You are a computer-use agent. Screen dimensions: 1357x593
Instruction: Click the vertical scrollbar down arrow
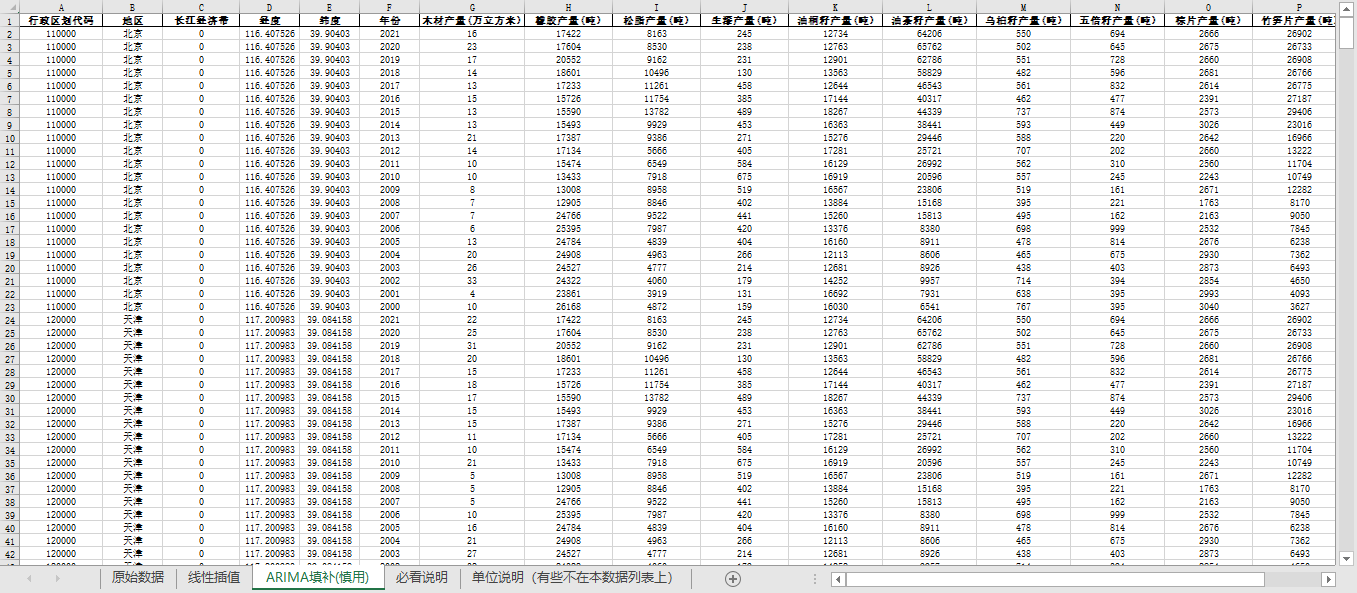tap(1346, 558)
